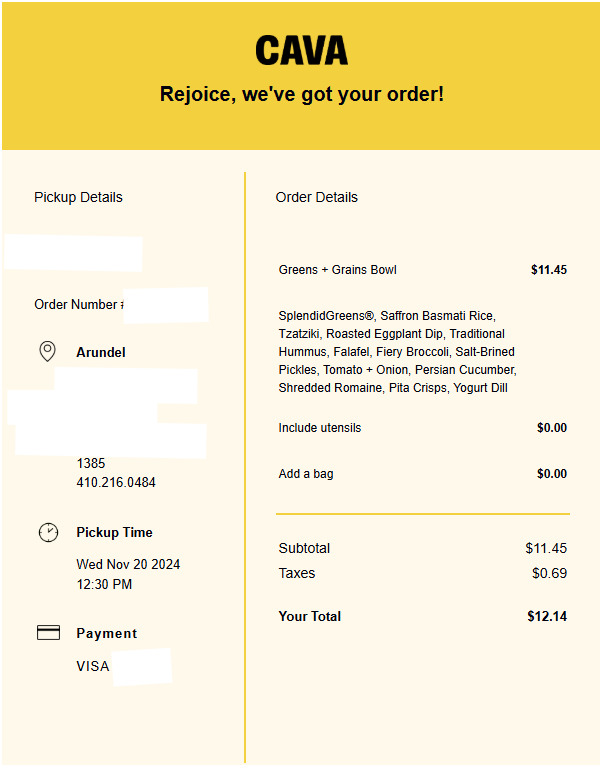Click the Order Details heading

(x=316, y=197)
